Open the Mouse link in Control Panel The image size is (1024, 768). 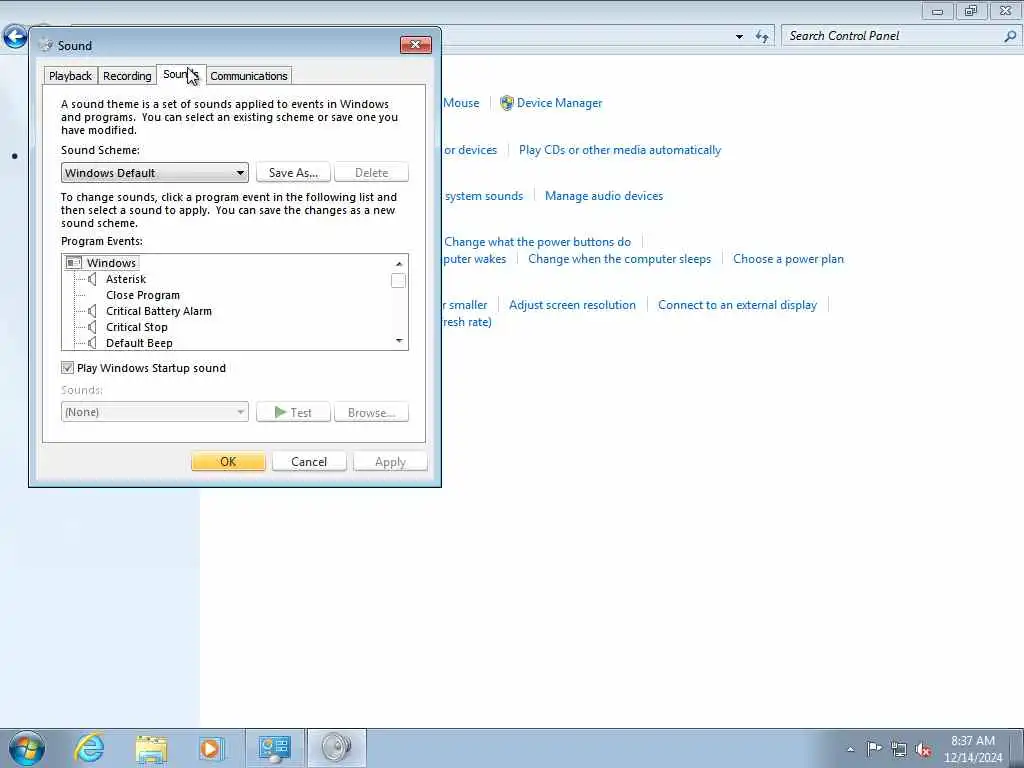click(461, 103)
